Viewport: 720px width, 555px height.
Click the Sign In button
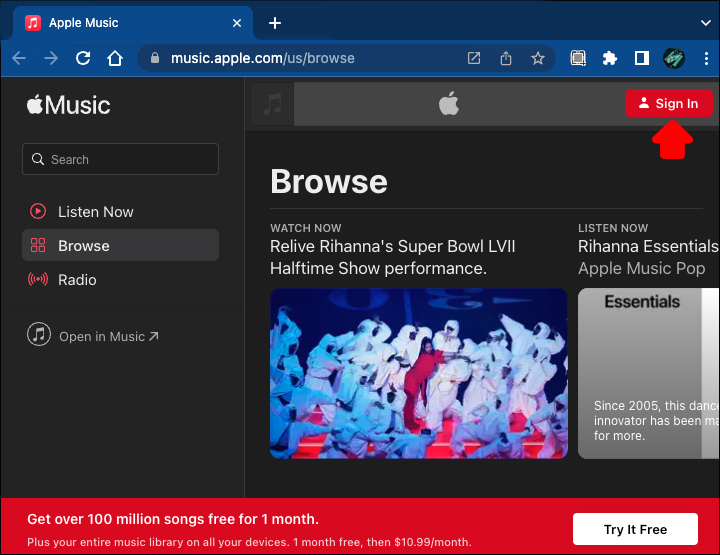[669, 104]
